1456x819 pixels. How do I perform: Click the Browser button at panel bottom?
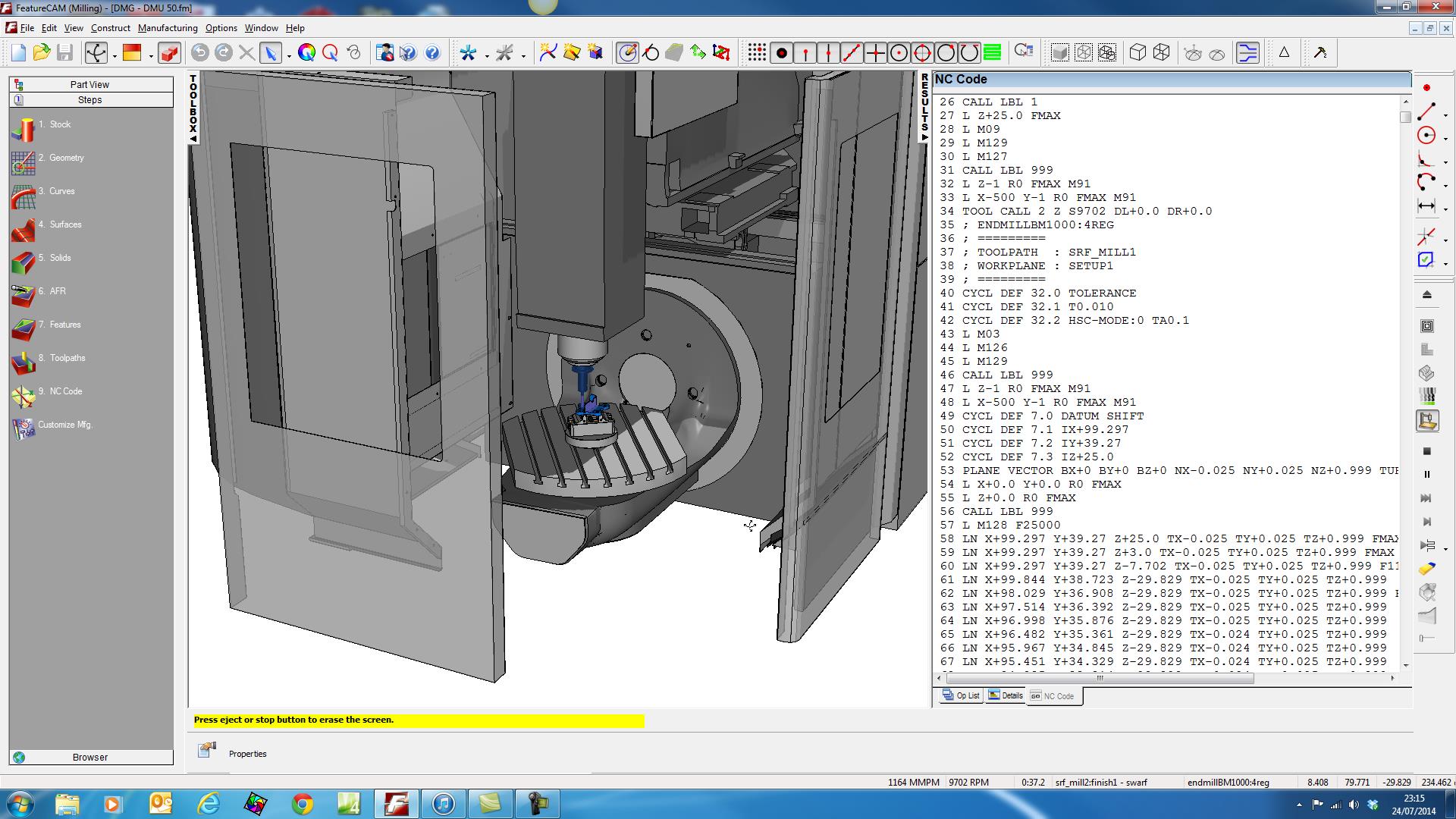tap(90, 757)
